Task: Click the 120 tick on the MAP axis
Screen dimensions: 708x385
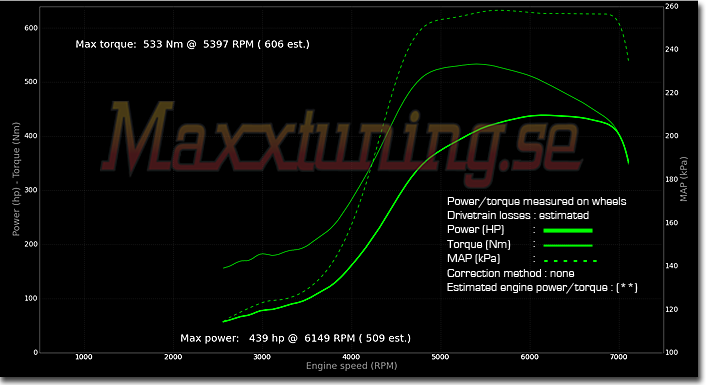Action: click(x=671, y=309)
